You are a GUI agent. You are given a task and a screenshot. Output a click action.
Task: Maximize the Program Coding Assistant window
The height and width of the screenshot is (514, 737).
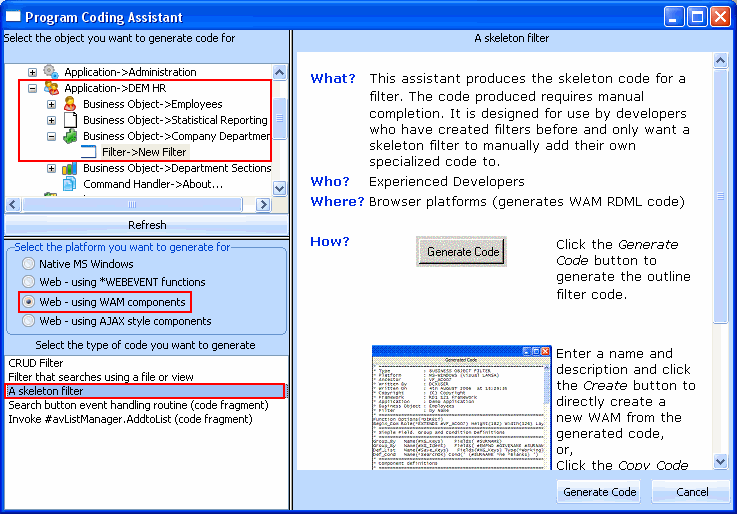point(697,17)
